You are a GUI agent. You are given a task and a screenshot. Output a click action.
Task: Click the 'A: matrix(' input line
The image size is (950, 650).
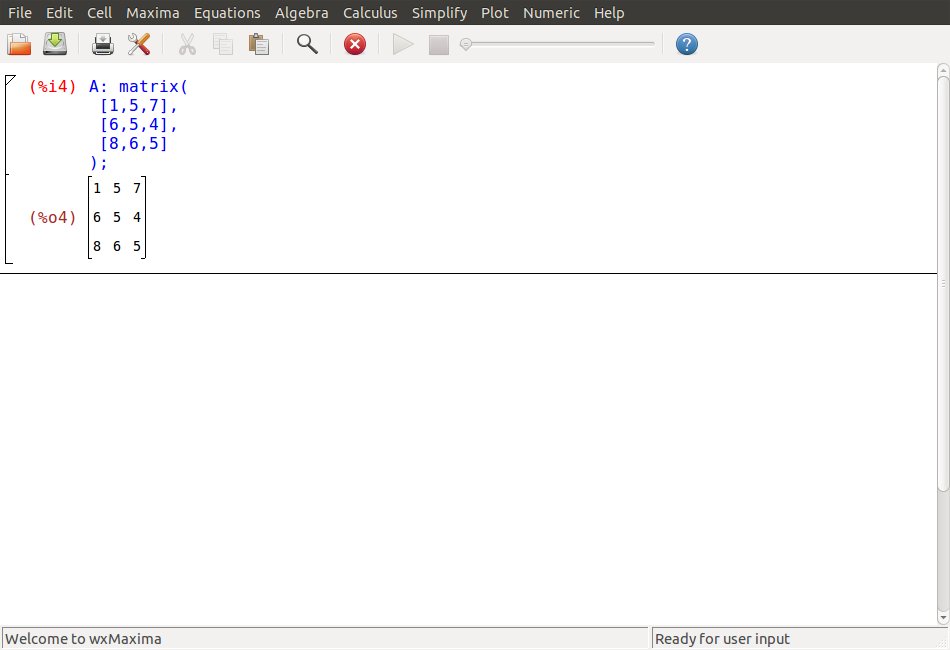(x=139, y=87)
